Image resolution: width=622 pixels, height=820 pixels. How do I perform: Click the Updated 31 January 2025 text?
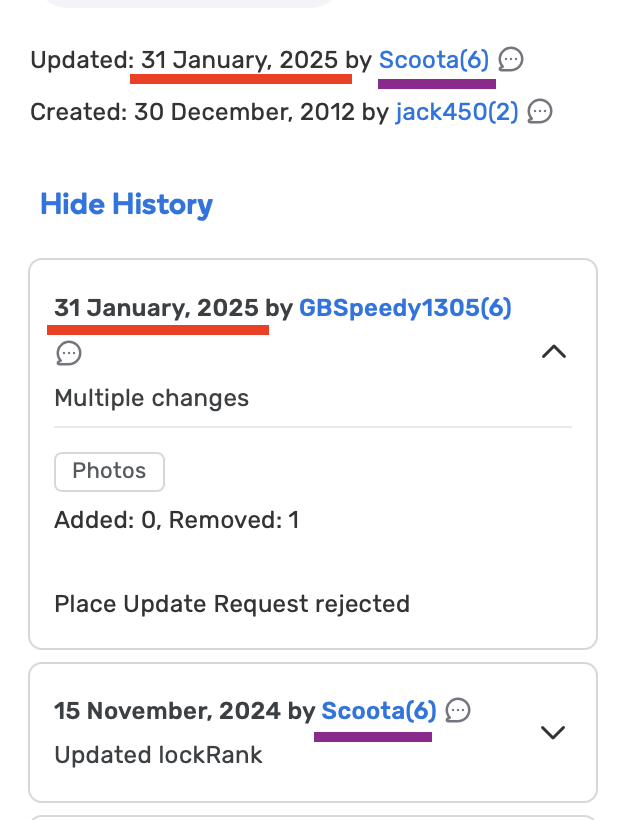click(x=184, y=60)
